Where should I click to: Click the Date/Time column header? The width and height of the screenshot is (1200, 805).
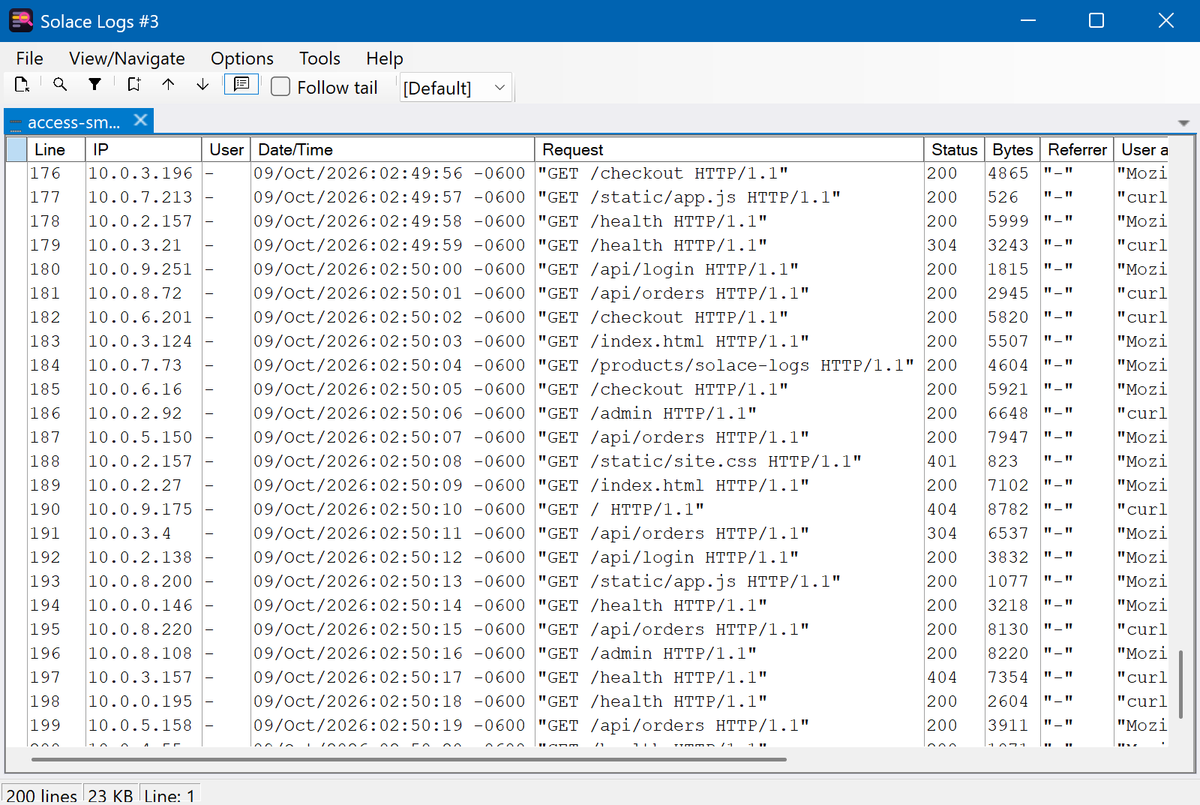point(392,149)
